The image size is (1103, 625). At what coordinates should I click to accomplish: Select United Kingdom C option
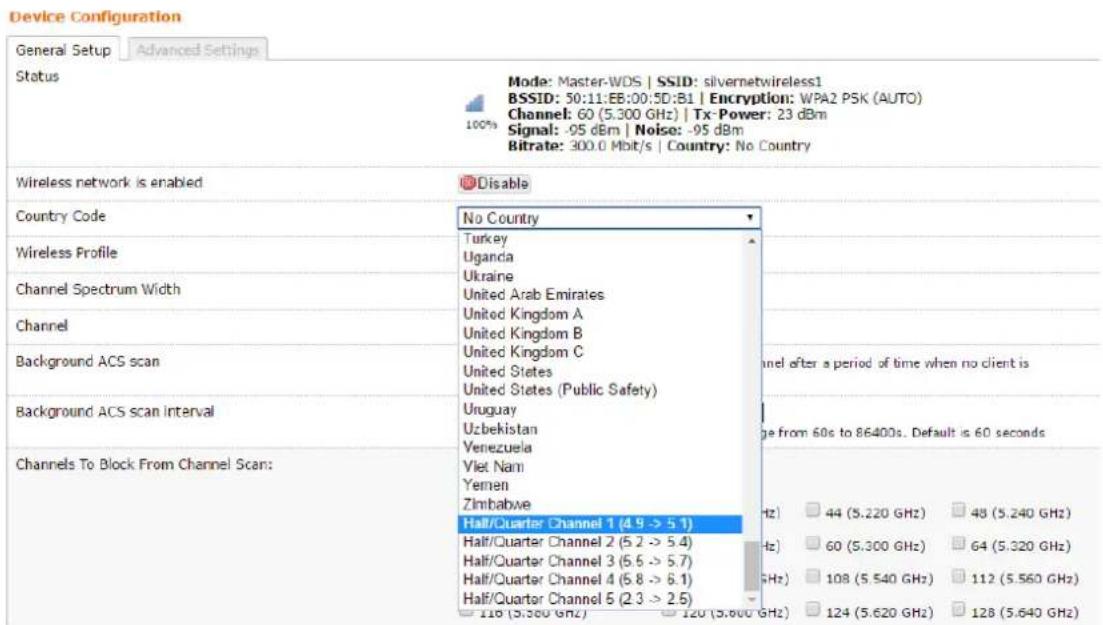pyautogui.click(x=522, y=352)
